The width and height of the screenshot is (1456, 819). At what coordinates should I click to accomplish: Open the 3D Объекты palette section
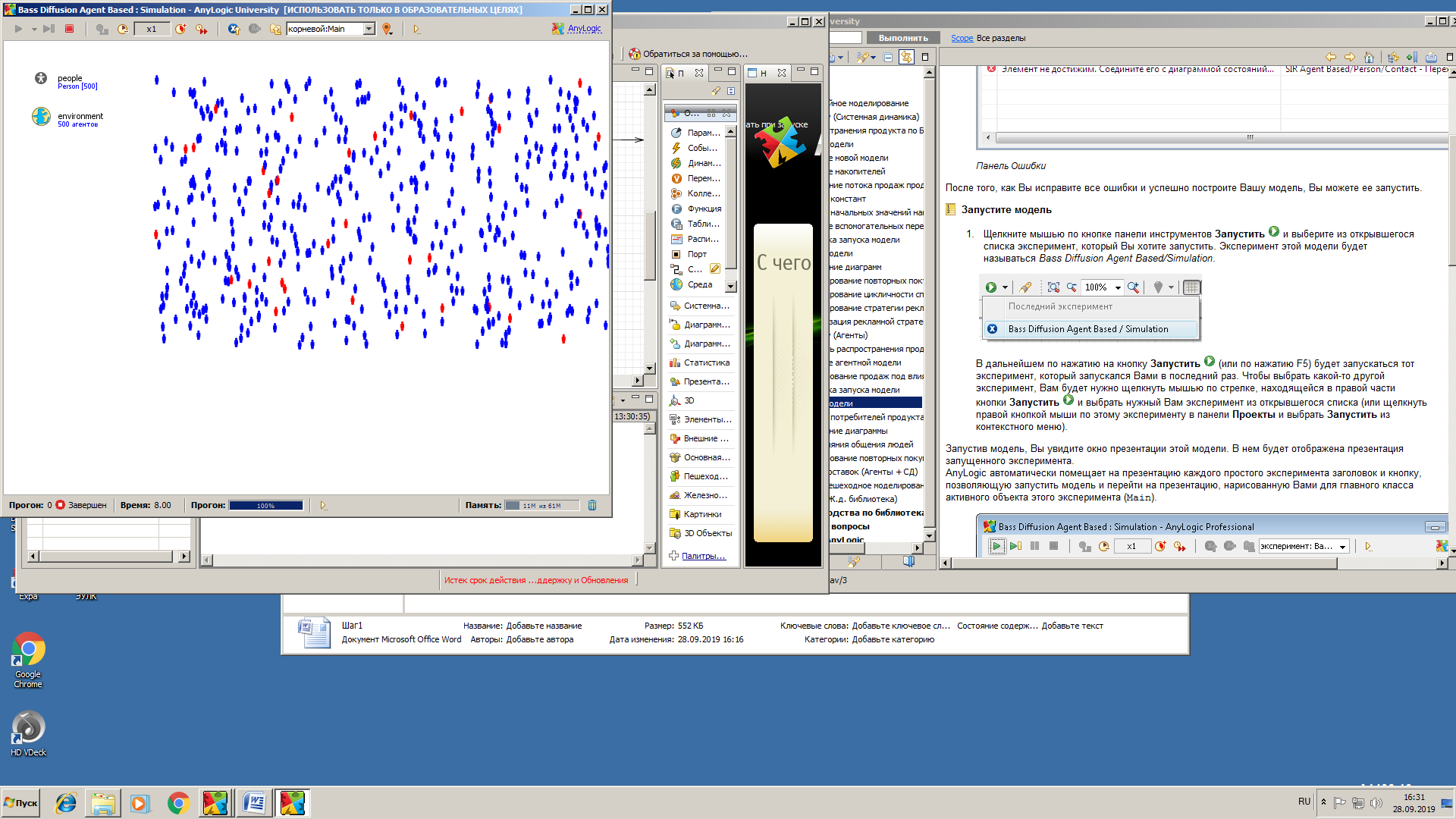[701, 533]
